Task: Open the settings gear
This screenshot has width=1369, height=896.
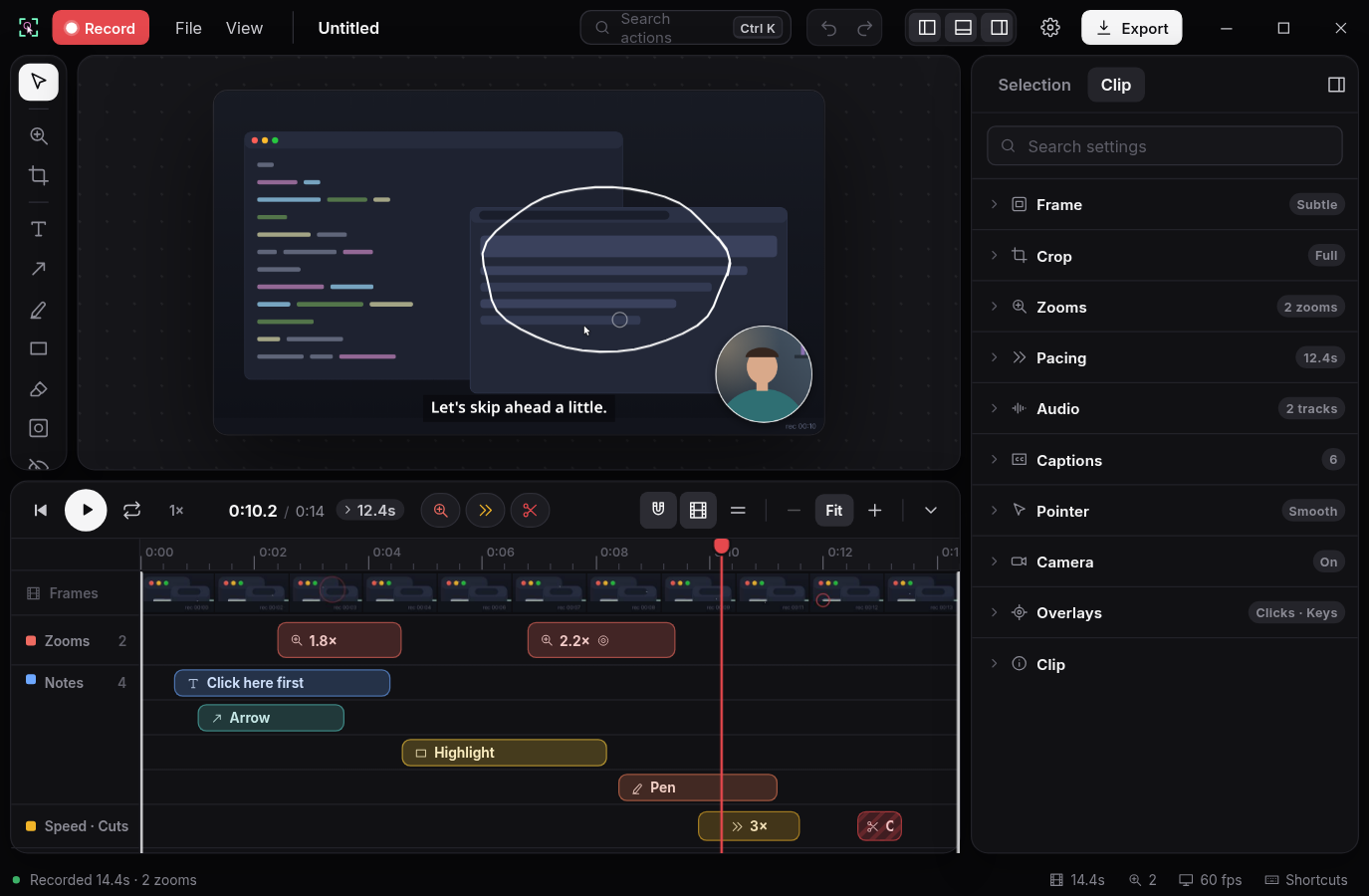Action: point(1050,28)
